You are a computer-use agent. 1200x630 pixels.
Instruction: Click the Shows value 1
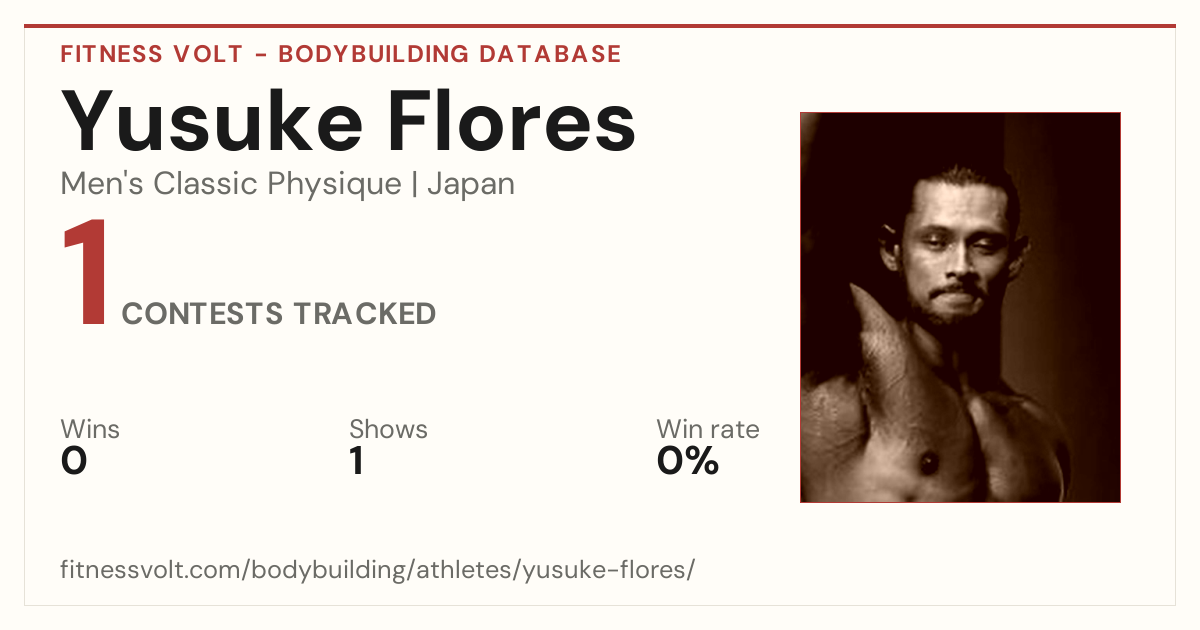(x=357, y=462)
